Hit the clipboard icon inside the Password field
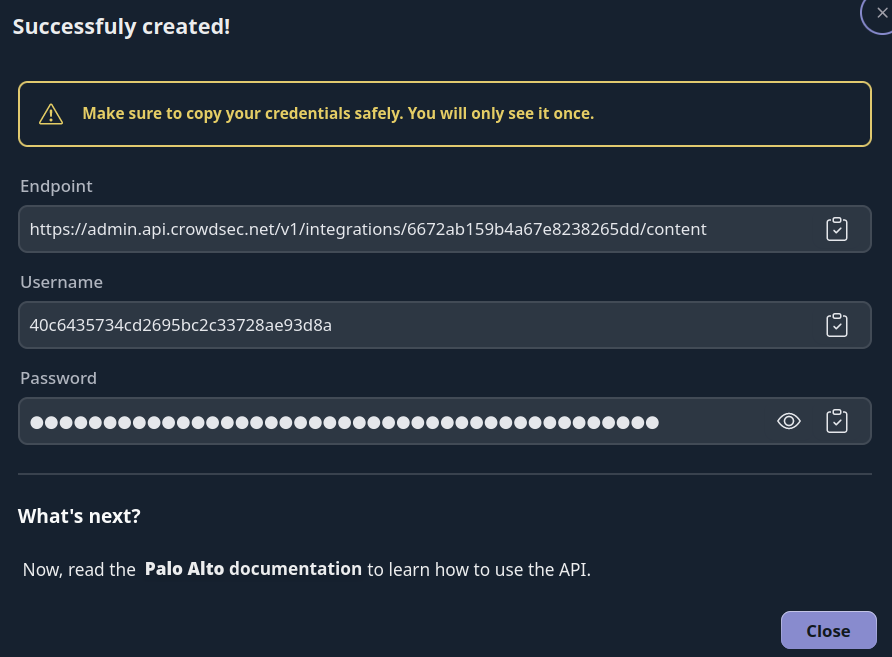The image size is (892, 657). point(837,421)
